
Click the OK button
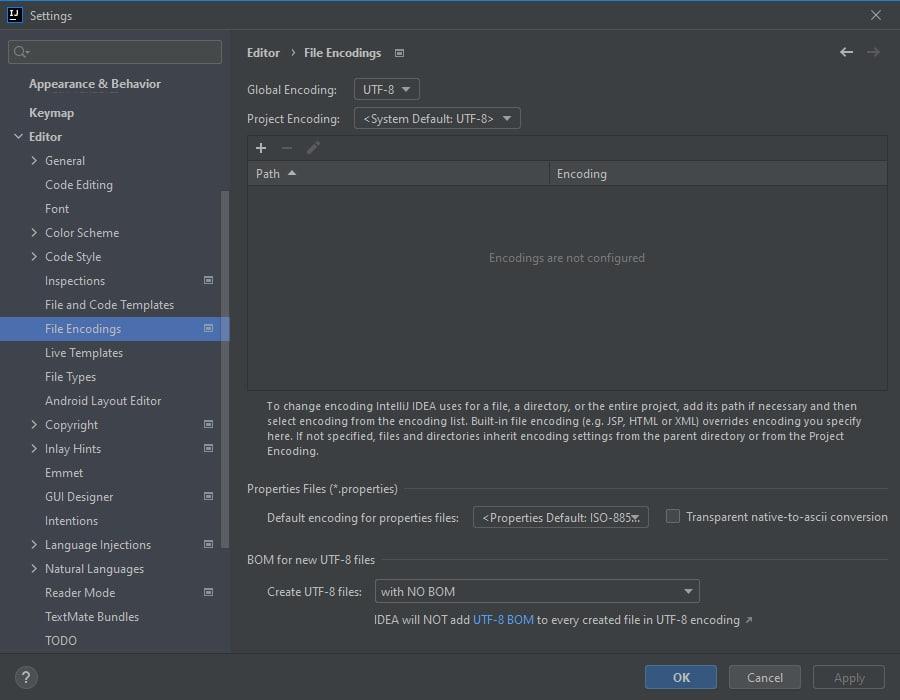tap(681, 678)
